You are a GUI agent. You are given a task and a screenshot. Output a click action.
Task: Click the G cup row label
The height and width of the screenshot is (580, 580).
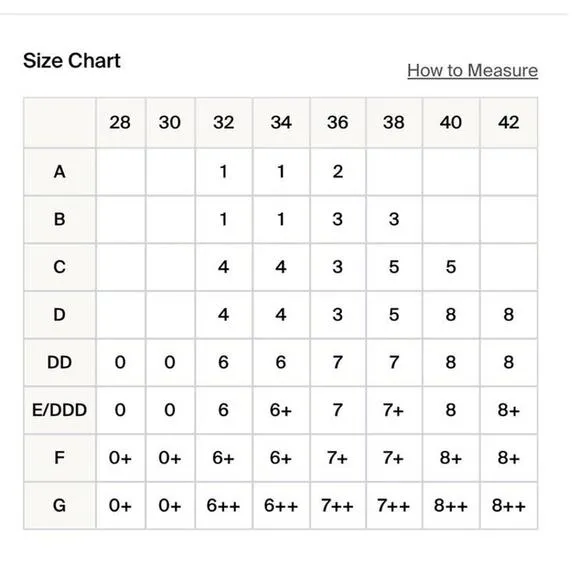[60, 505]
